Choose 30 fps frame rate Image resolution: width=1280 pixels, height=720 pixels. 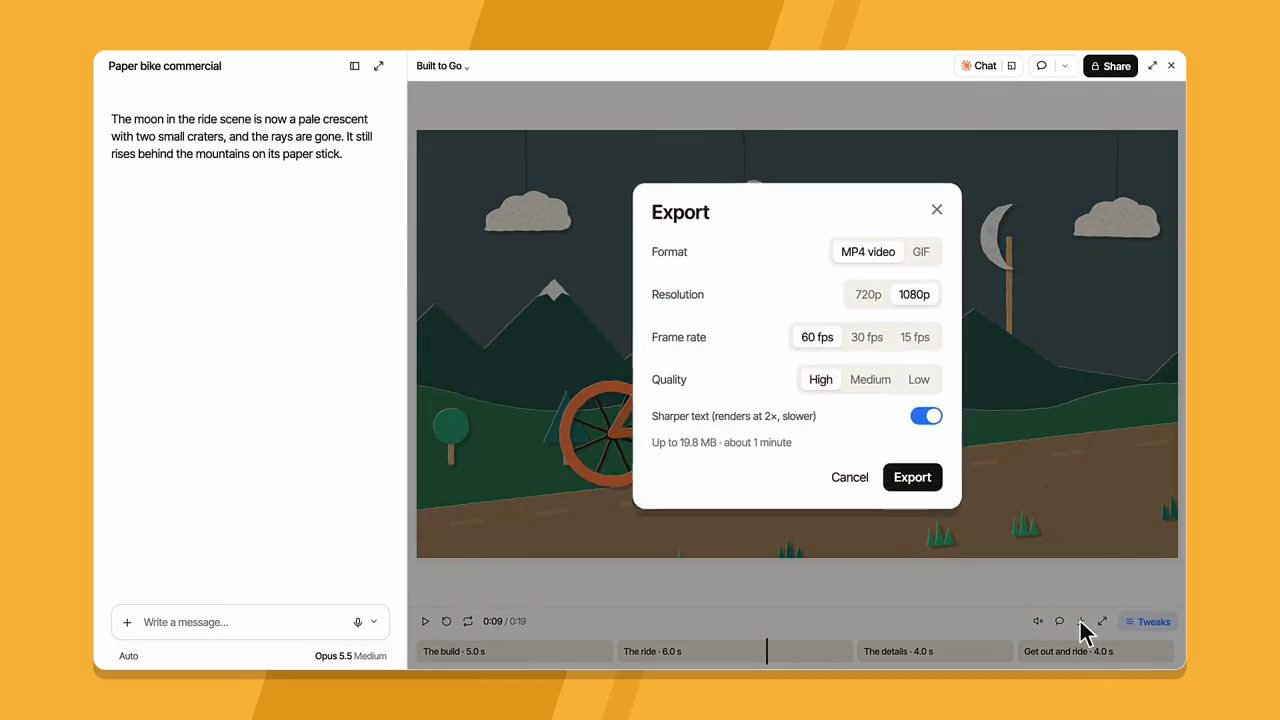pyautogui.click(x=867, y=337)
